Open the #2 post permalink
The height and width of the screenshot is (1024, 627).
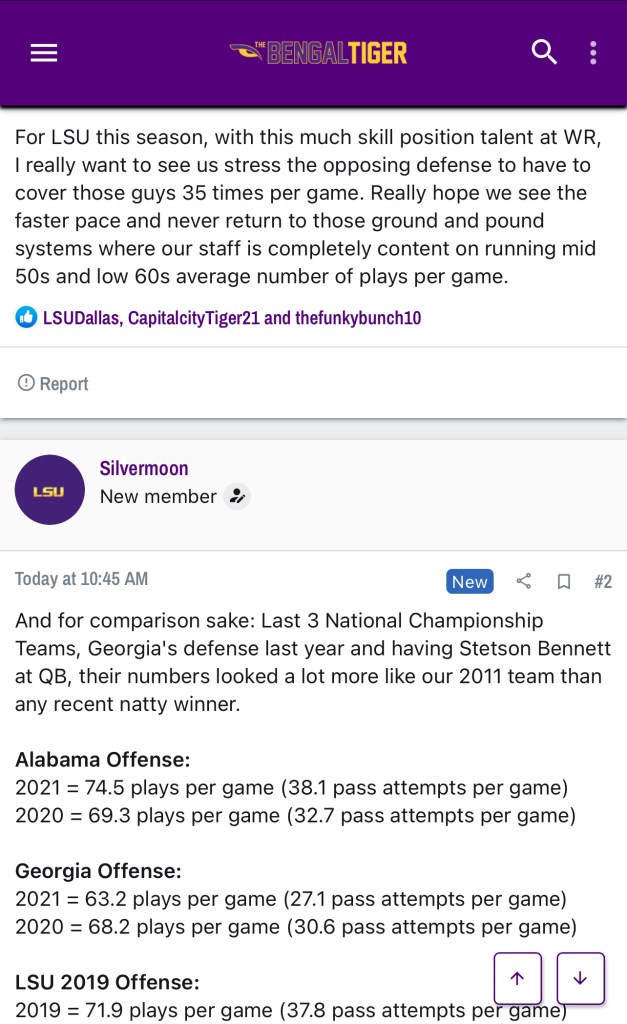pos(602,581)
